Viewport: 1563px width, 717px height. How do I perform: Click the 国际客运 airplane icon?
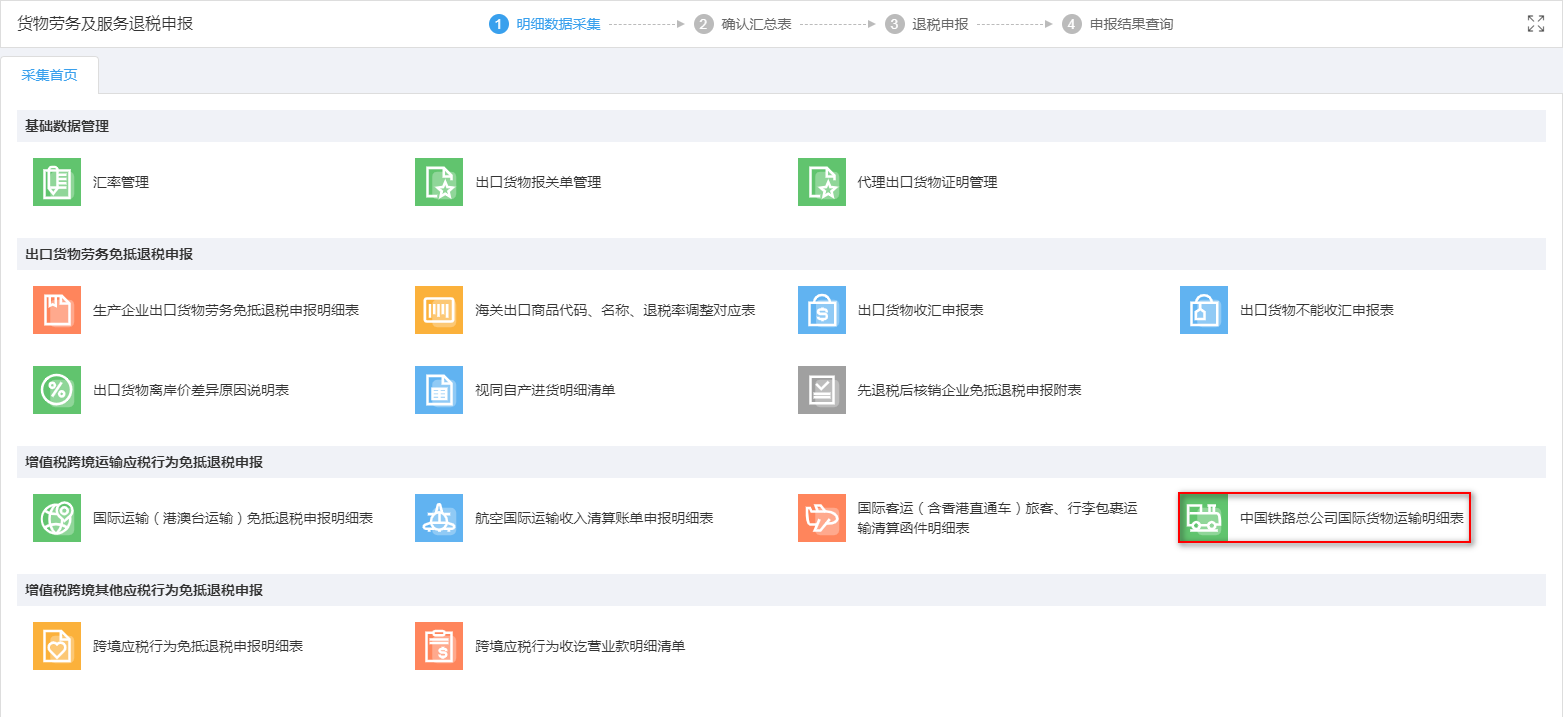pyautogui.click(x=822, y=518)
